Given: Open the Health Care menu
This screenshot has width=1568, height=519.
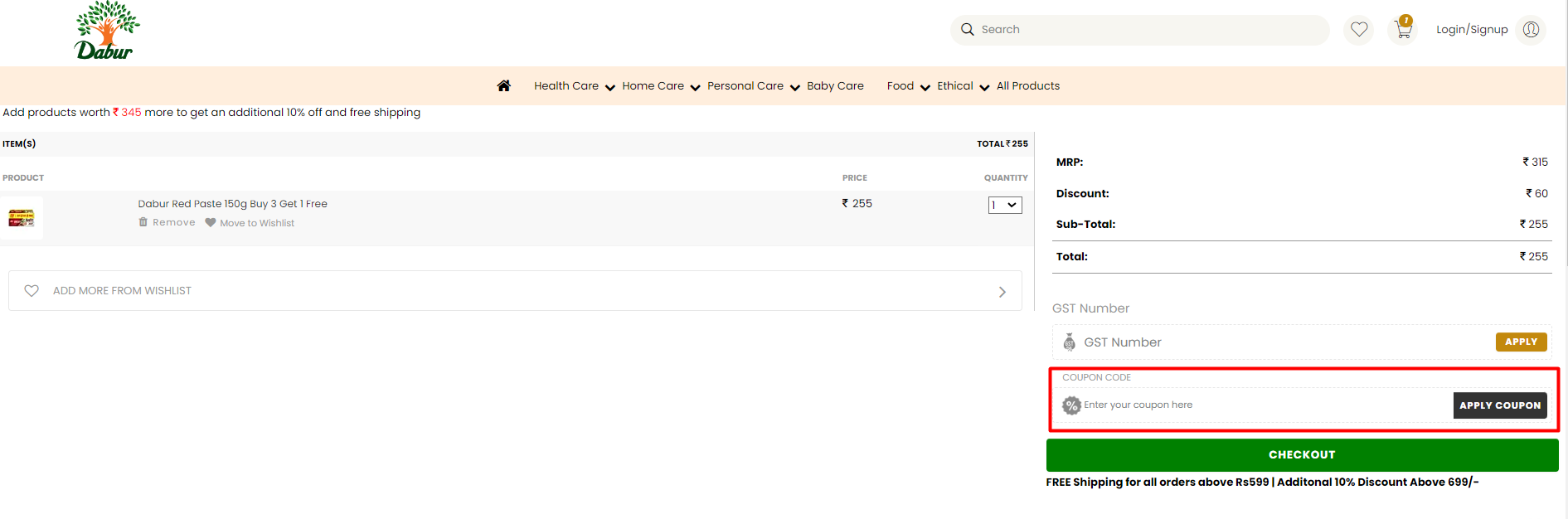Looking at the screenshot, I should tap(566, 86).
